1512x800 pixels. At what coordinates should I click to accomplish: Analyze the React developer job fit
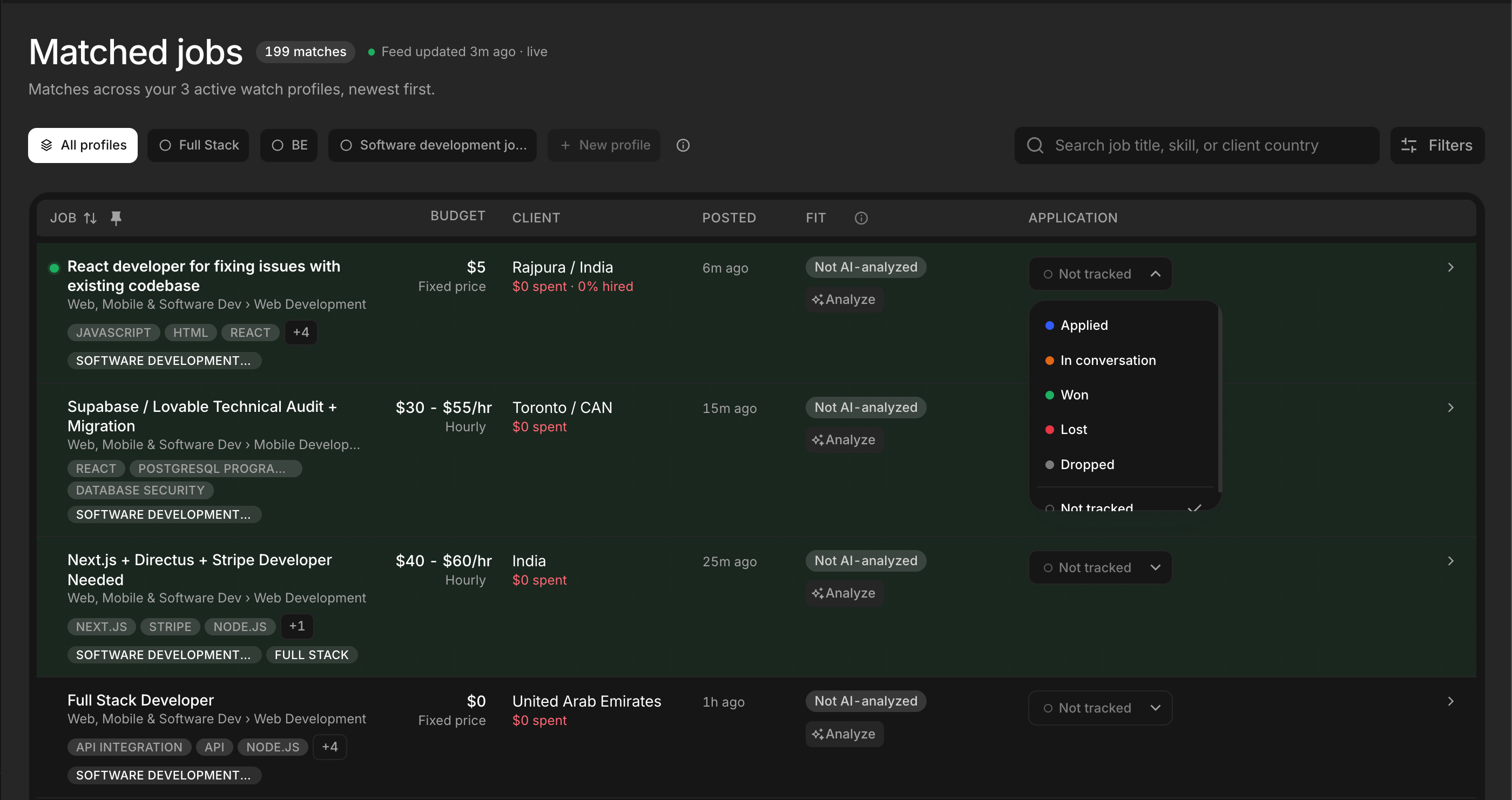pos(845,300)
